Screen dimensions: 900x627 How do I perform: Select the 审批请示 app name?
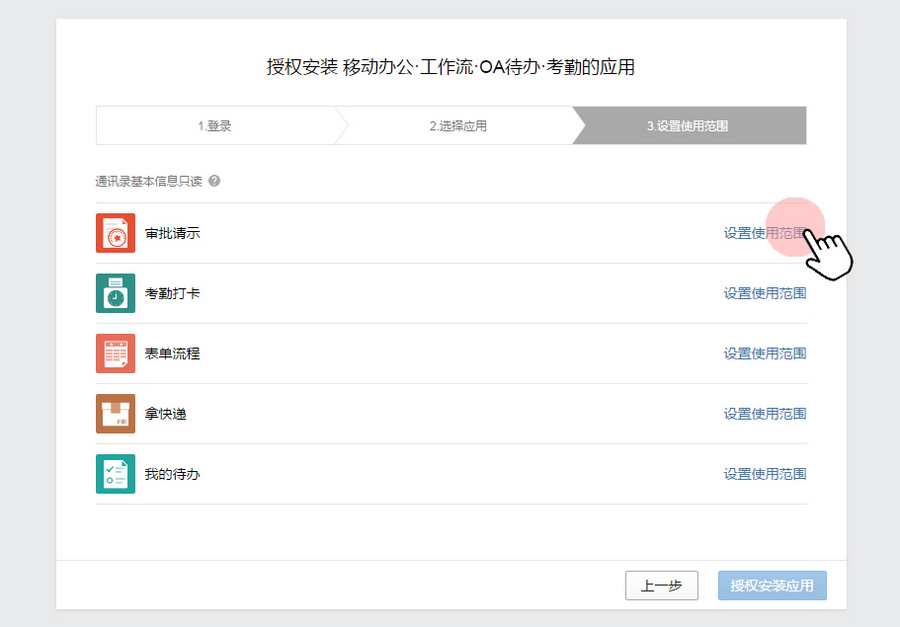172,233
